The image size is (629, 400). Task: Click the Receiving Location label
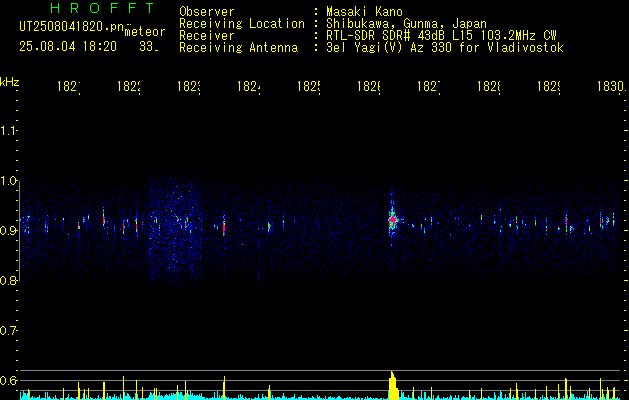point(242,24)
